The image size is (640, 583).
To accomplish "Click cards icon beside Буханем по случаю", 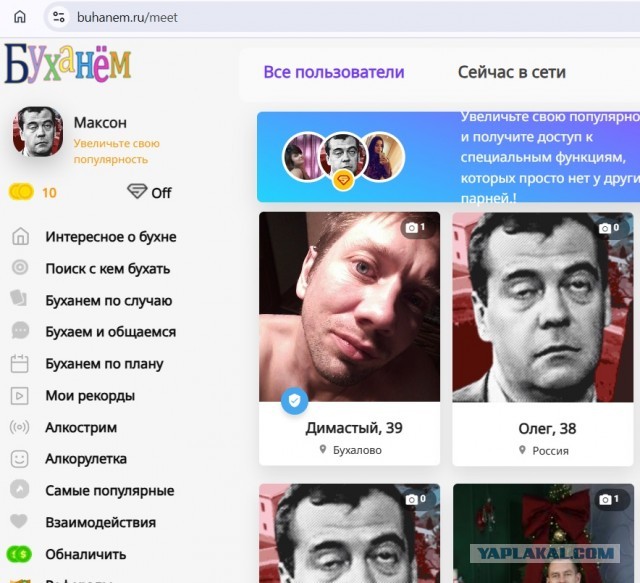I will point(19,298).
